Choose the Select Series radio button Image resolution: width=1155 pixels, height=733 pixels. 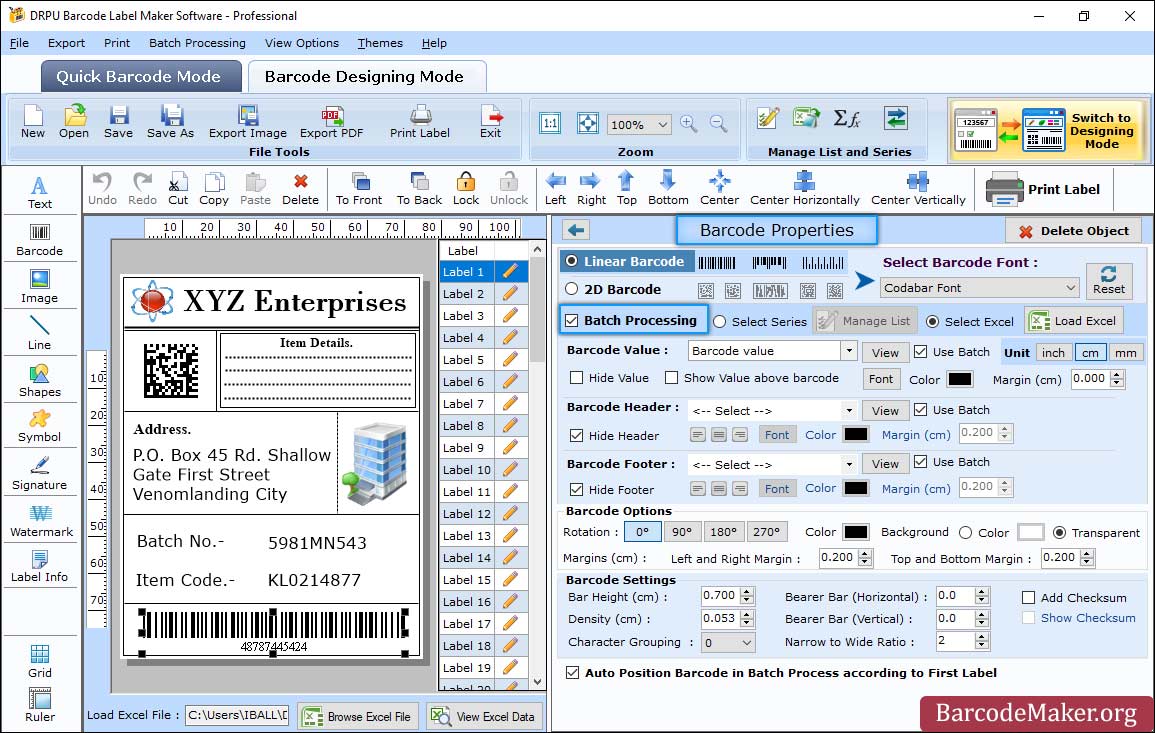720,322
